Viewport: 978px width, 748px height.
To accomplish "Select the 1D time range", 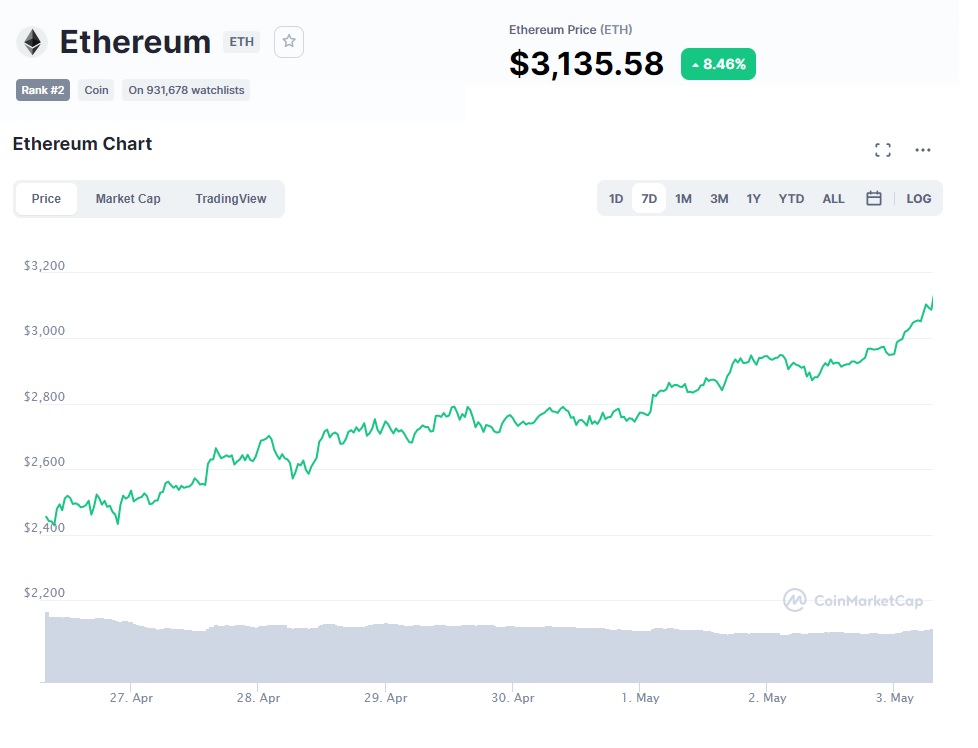I will click(x=616, y=198).
